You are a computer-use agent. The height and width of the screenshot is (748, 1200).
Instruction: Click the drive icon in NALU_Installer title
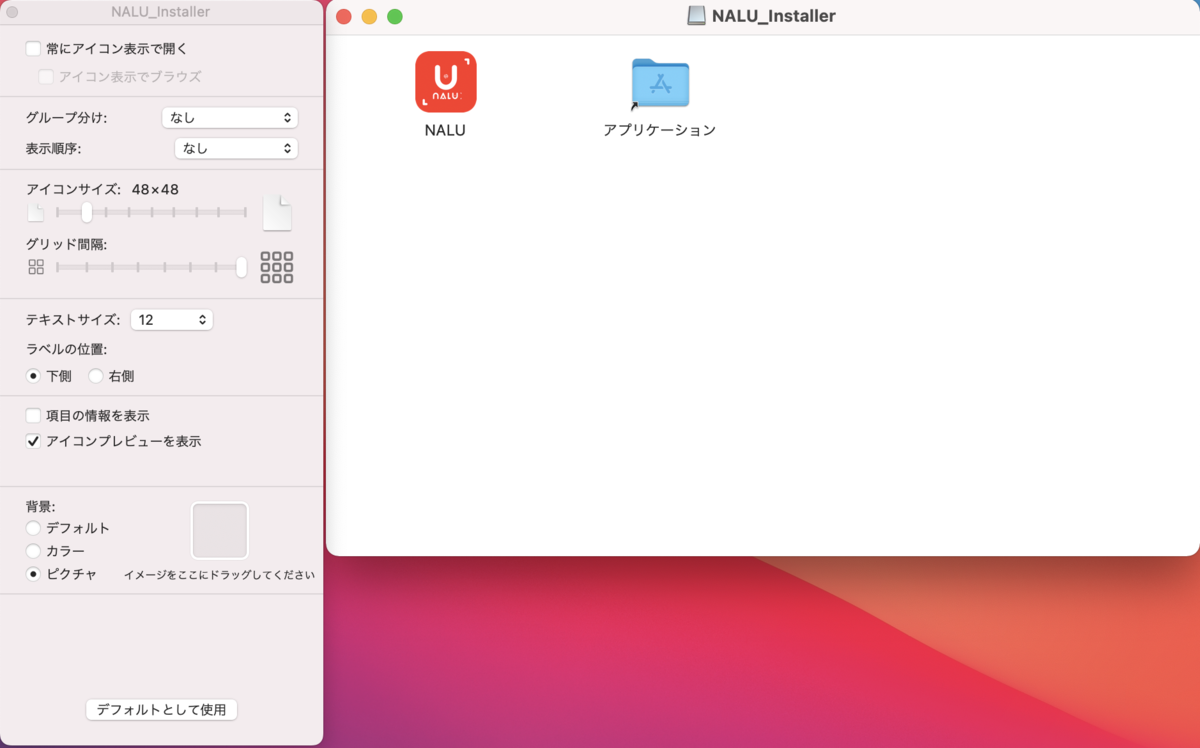point(696,16)
